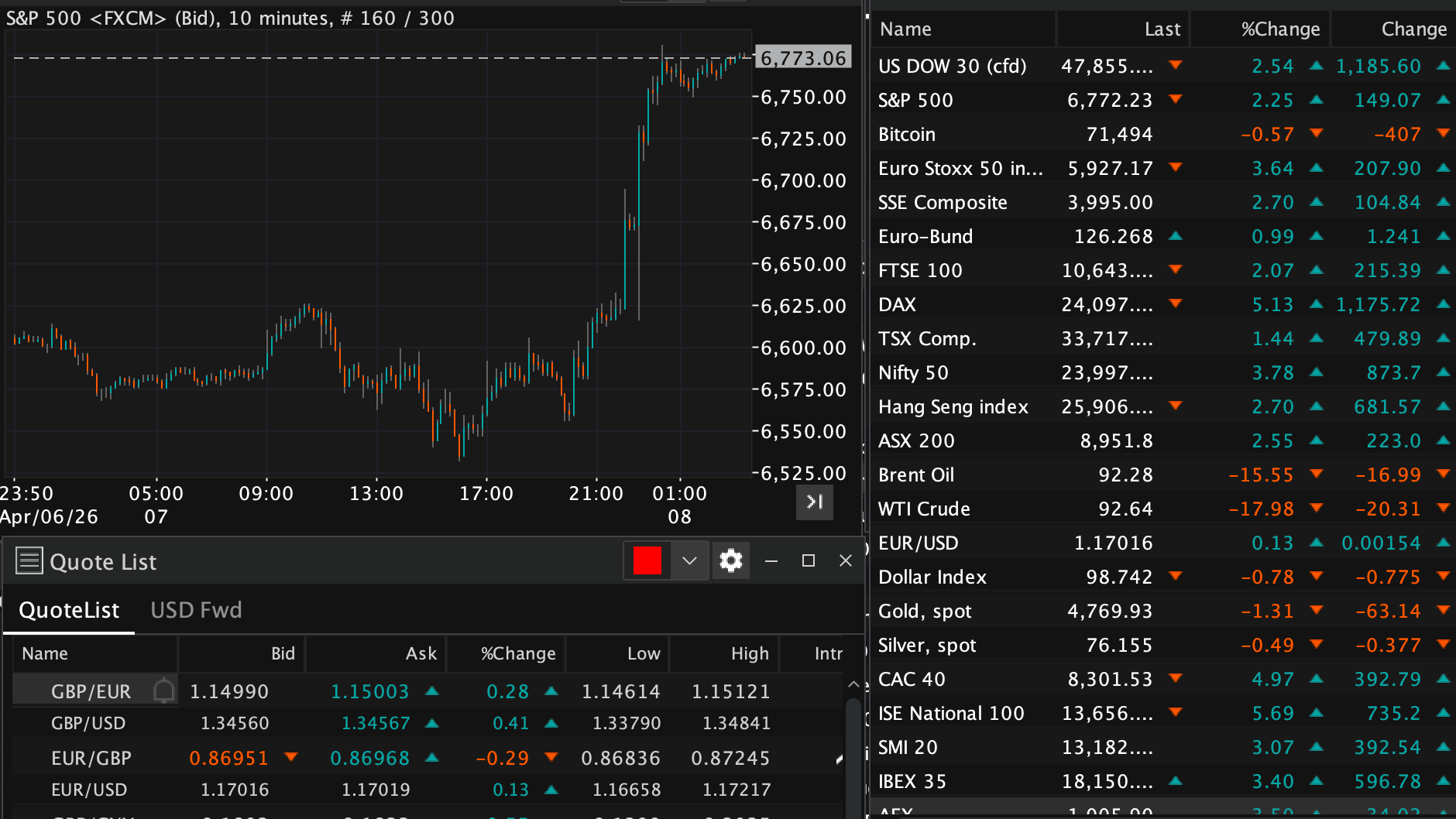This screenshot has height=819, width=1456.
Task: Switch to the QuoteList tab
Action: pyautogui.click(x=69, y=610)
